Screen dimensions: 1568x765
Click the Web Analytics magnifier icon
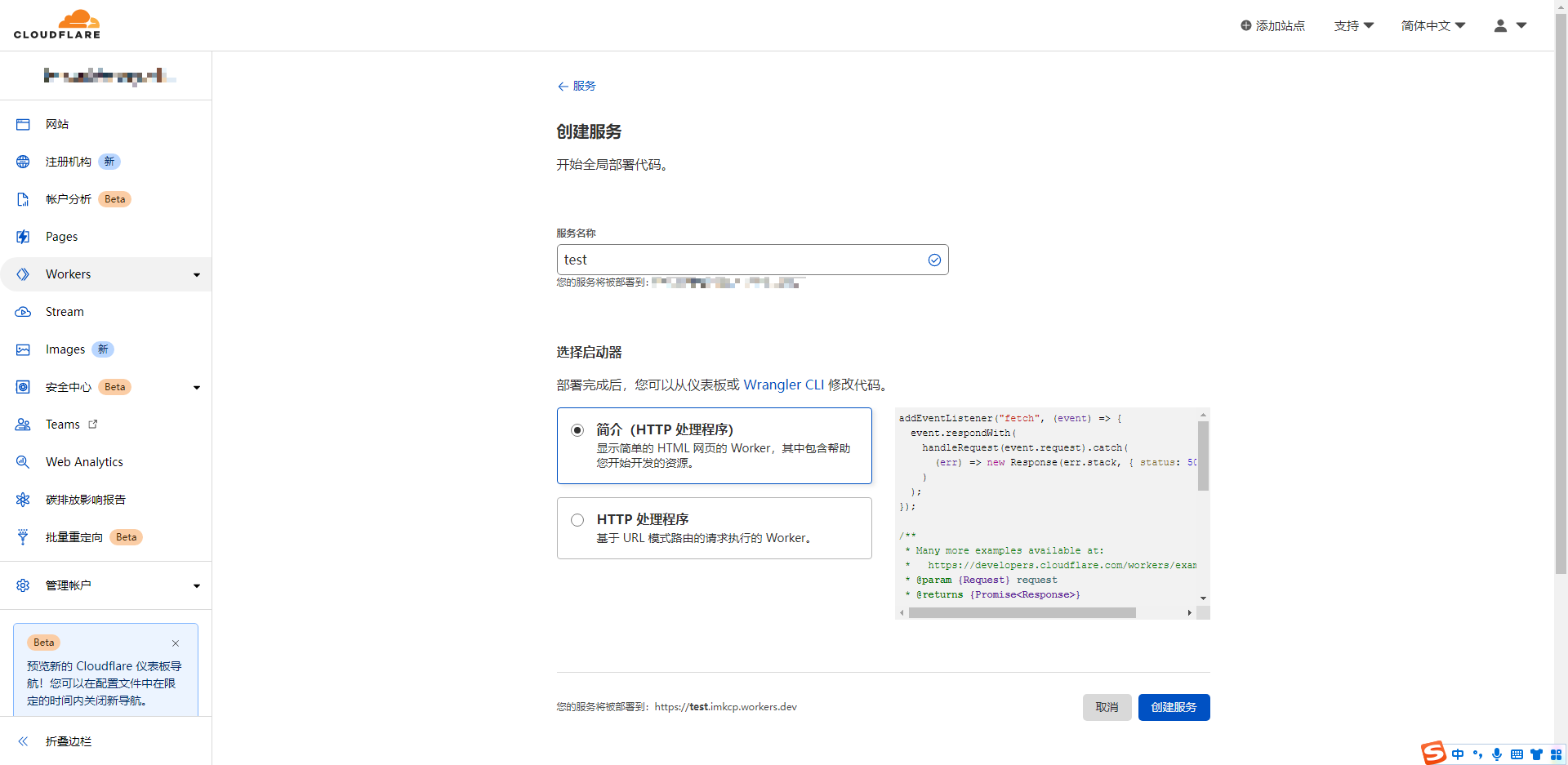click(x=23, y=462)
